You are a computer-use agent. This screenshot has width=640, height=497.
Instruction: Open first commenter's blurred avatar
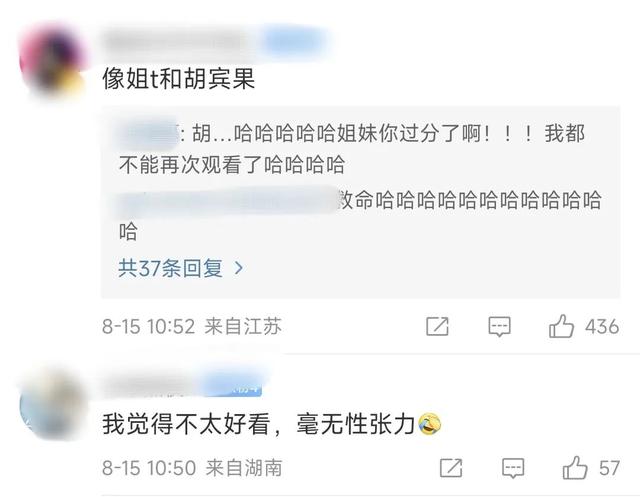point(52,61)
